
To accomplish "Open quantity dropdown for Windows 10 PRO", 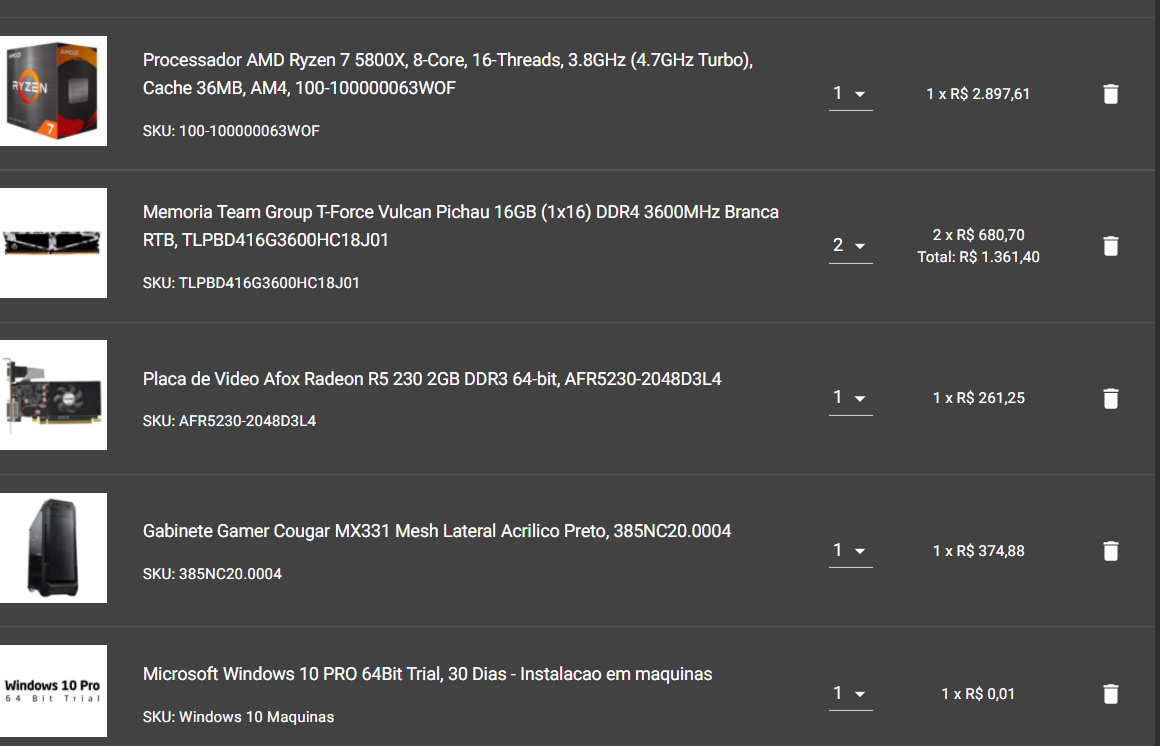I will (850, 693).
